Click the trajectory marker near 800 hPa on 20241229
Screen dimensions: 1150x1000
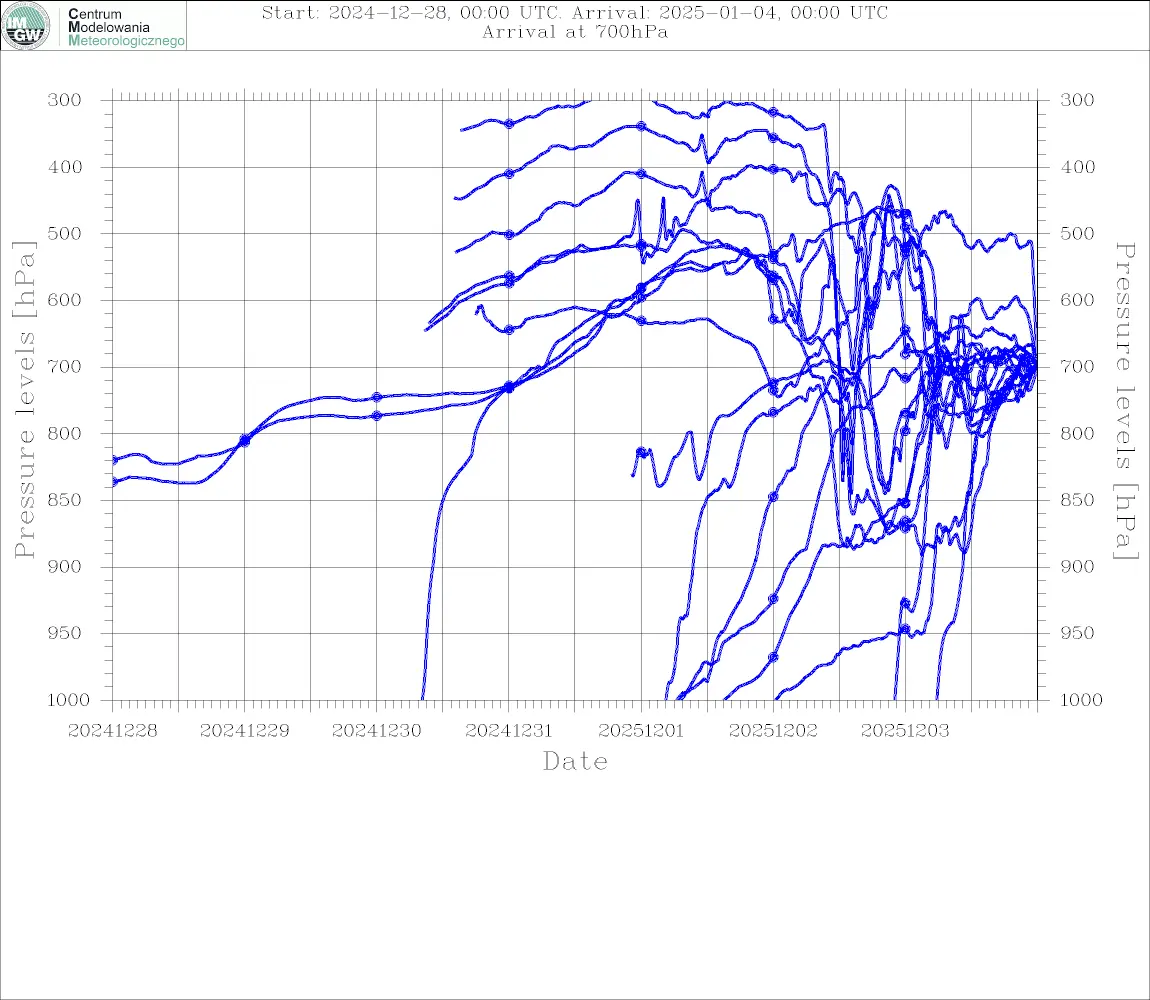(244, 441)
